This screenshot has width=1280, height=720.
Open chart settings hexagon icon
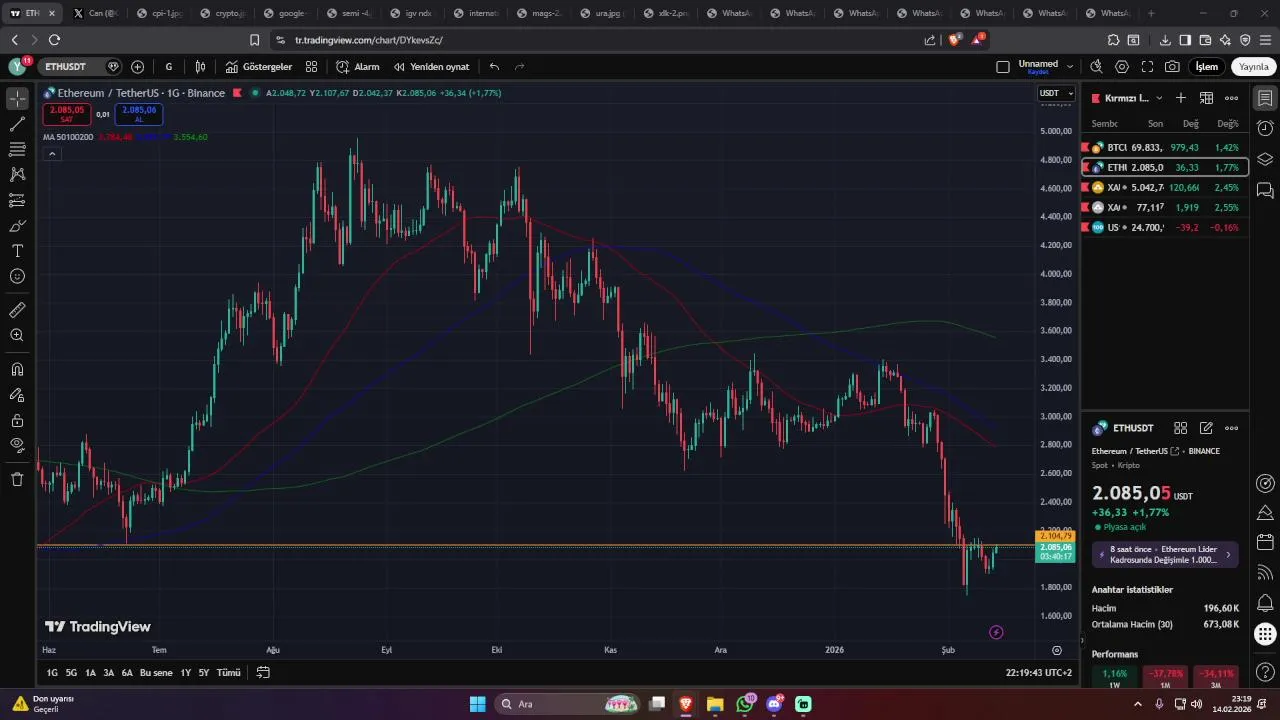pos(1122,67)
